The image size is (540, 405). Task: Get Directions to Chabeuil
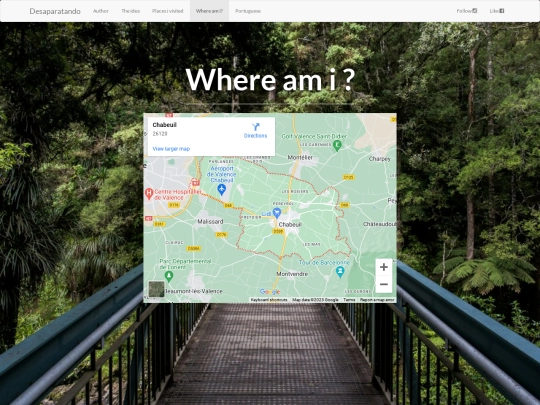(x=256, y=131)
